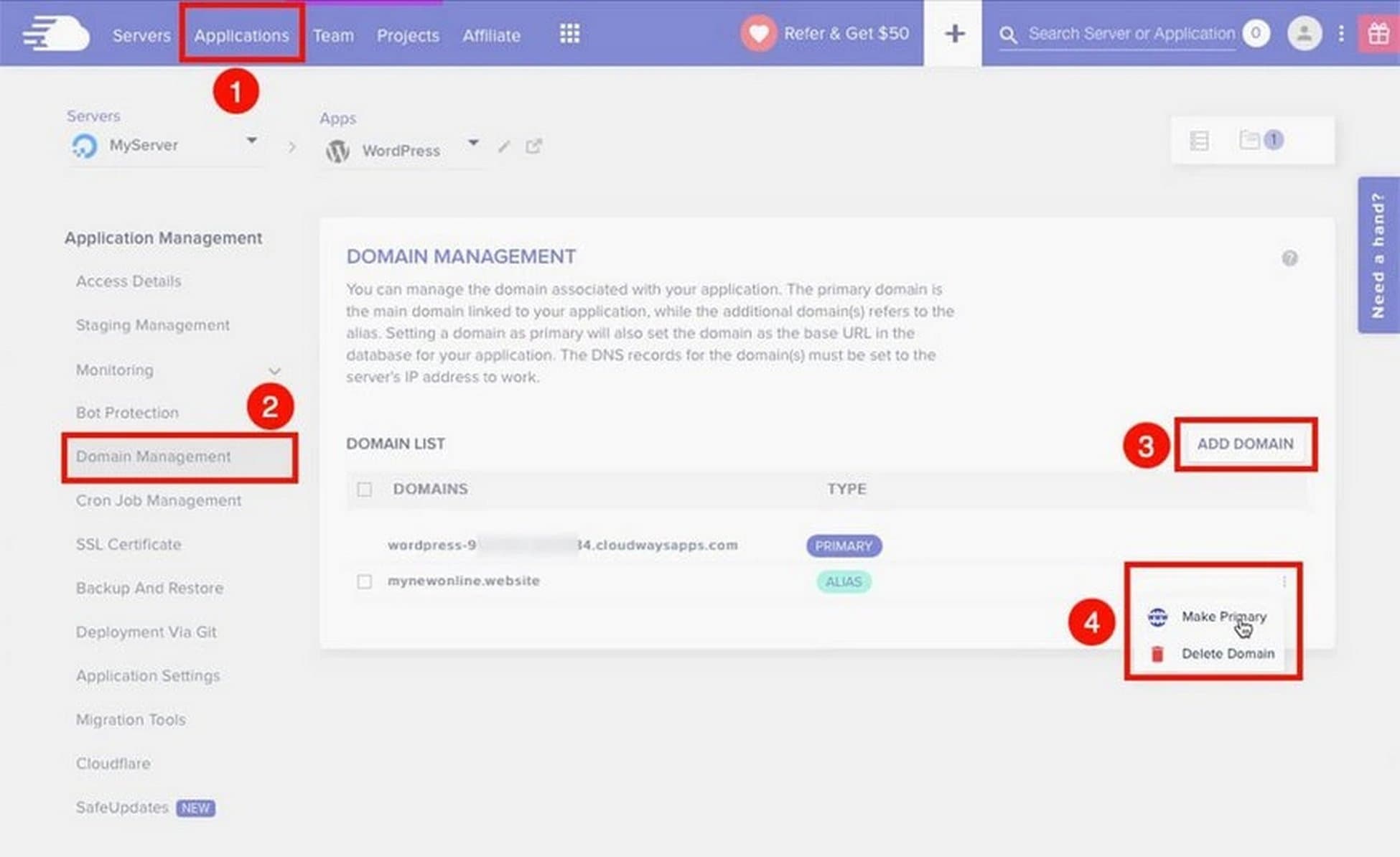Viewport: 1400px width, 857px height.
Task: Click Delete Domain option in dropdown
Action: click(1226, 653)
